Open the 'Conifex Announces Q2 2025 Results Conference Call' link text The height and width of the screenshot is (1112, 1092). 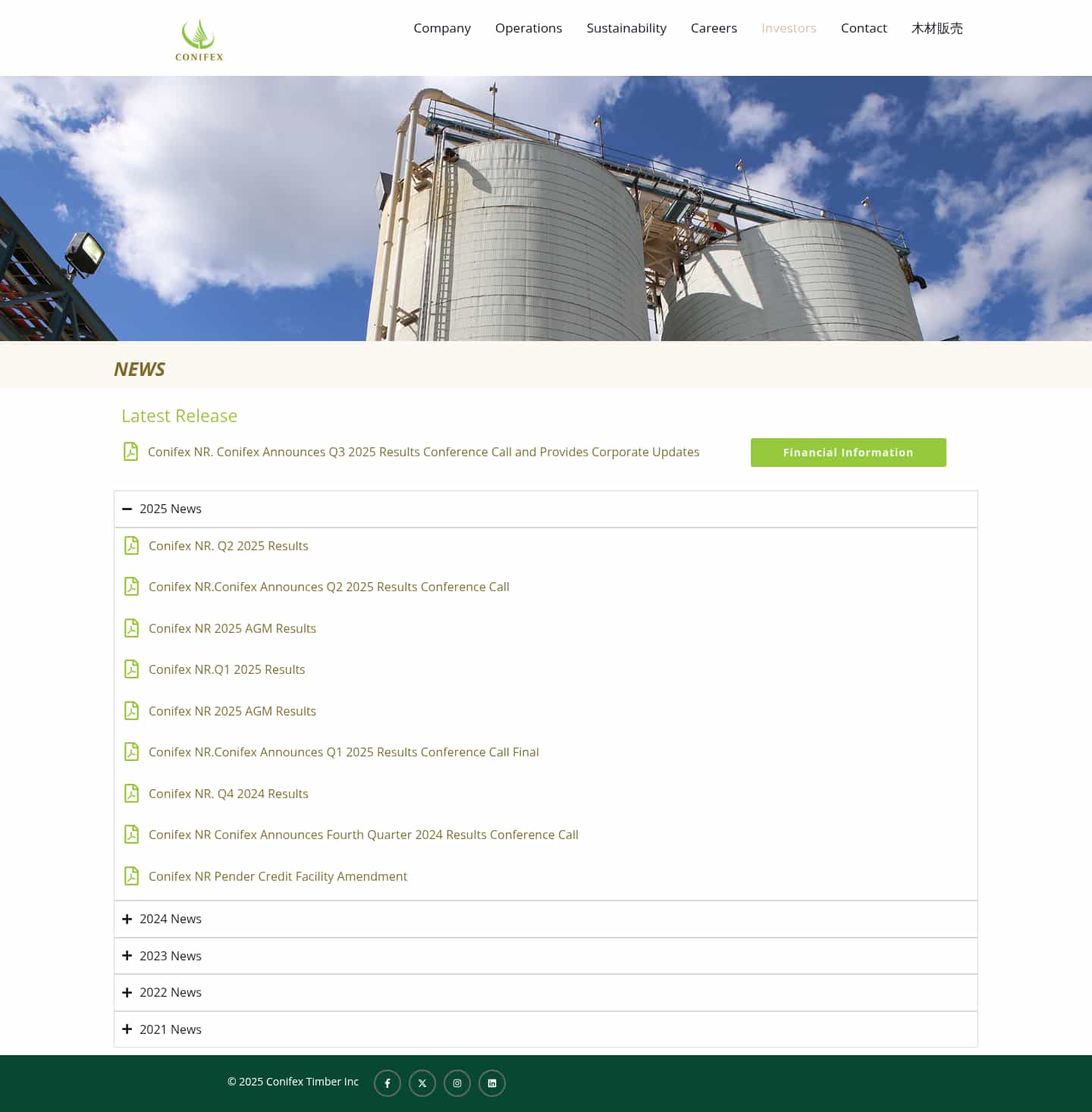[329, 587]
